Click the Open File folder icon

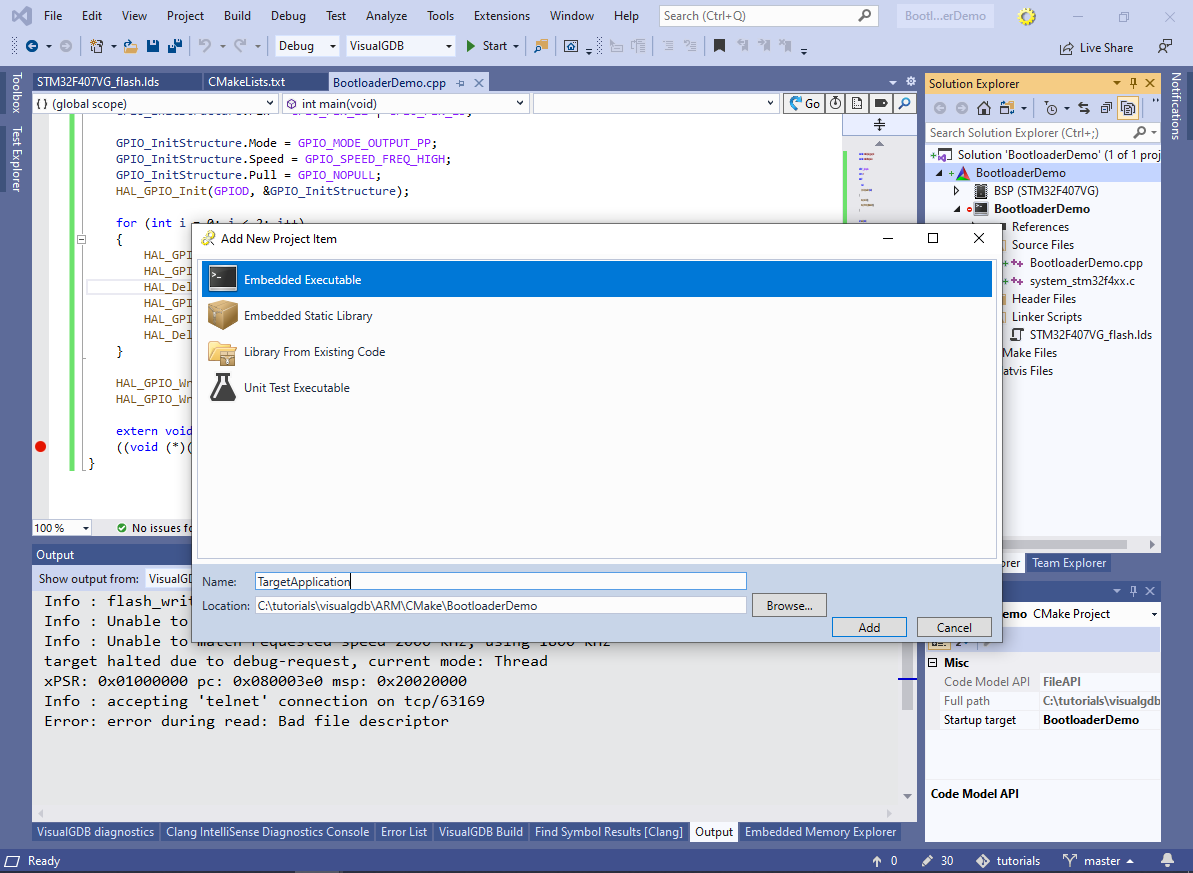tap(131, 46)
